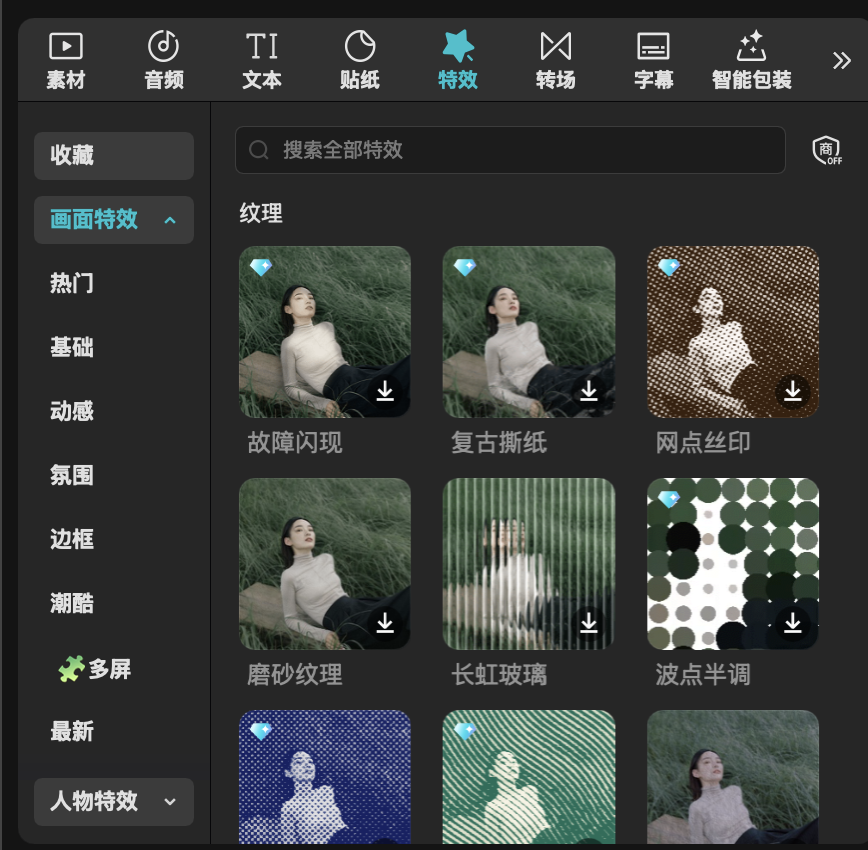Preview the 长虹玻璃 effect thumbnail

pyautogui.click(x=529, y=564)
